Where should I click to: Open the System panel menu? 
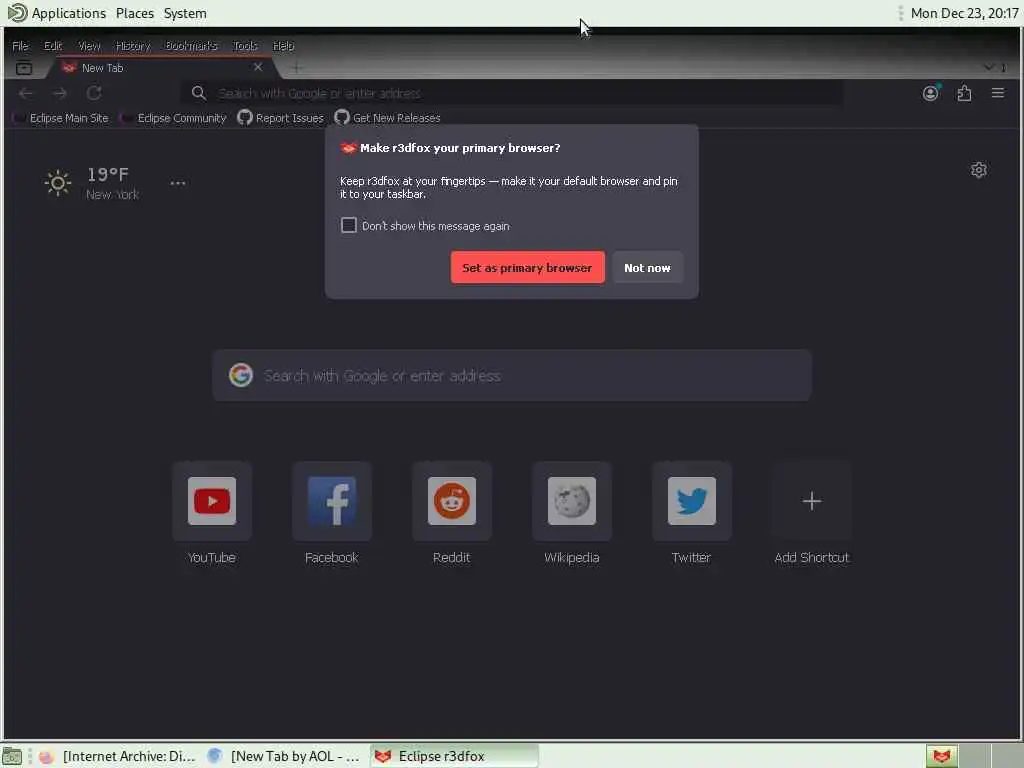(185, 13)
